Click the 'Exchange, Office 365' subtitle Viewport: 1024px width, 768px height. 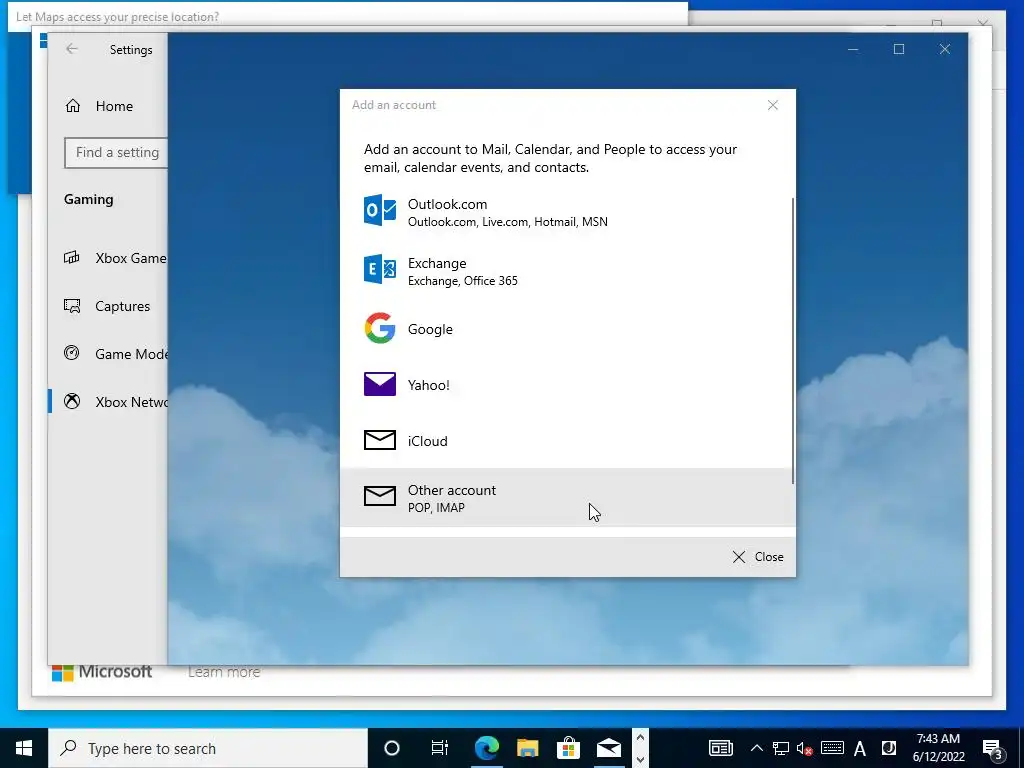462,281
